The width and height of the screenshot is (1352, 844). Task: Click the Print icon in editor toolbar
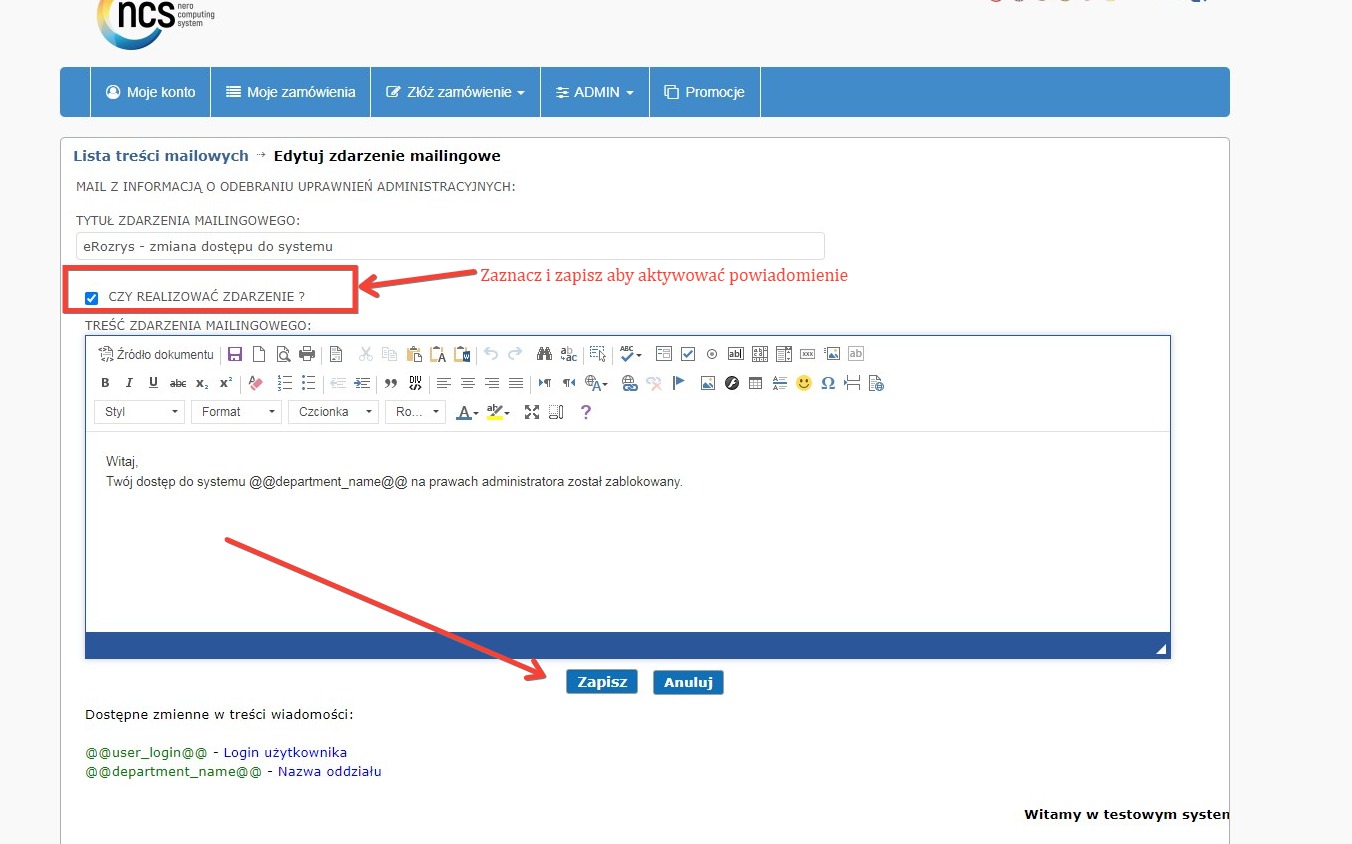[307, 354]
